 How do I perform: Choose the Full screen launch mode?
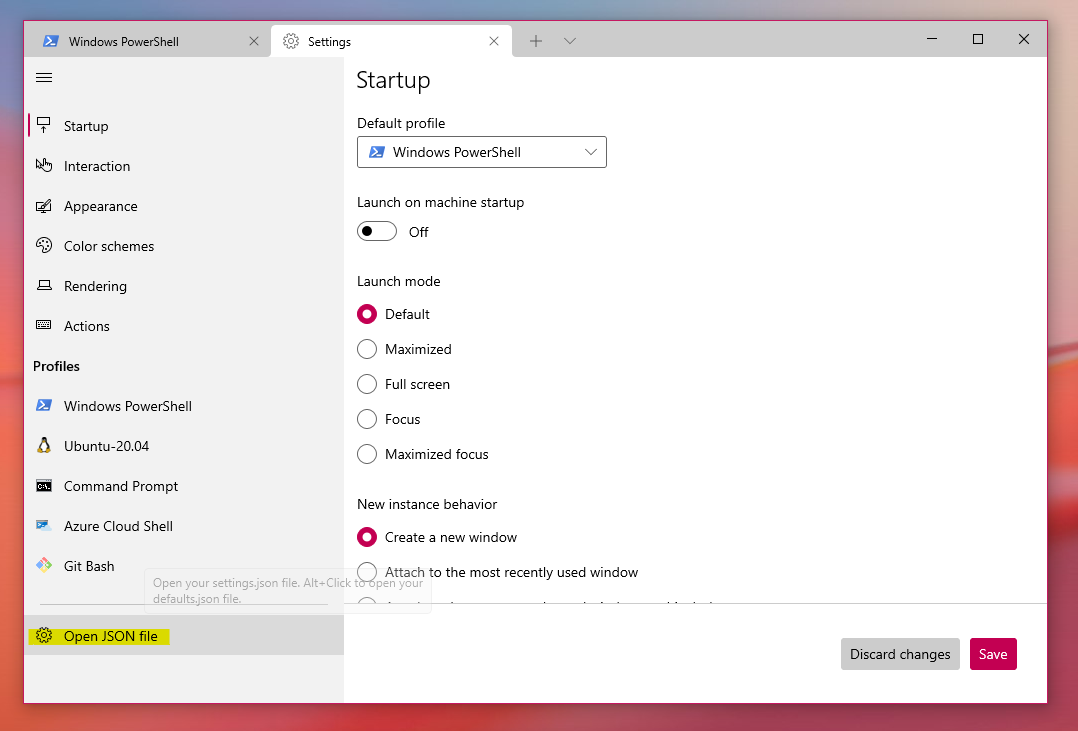coord(367,384)
